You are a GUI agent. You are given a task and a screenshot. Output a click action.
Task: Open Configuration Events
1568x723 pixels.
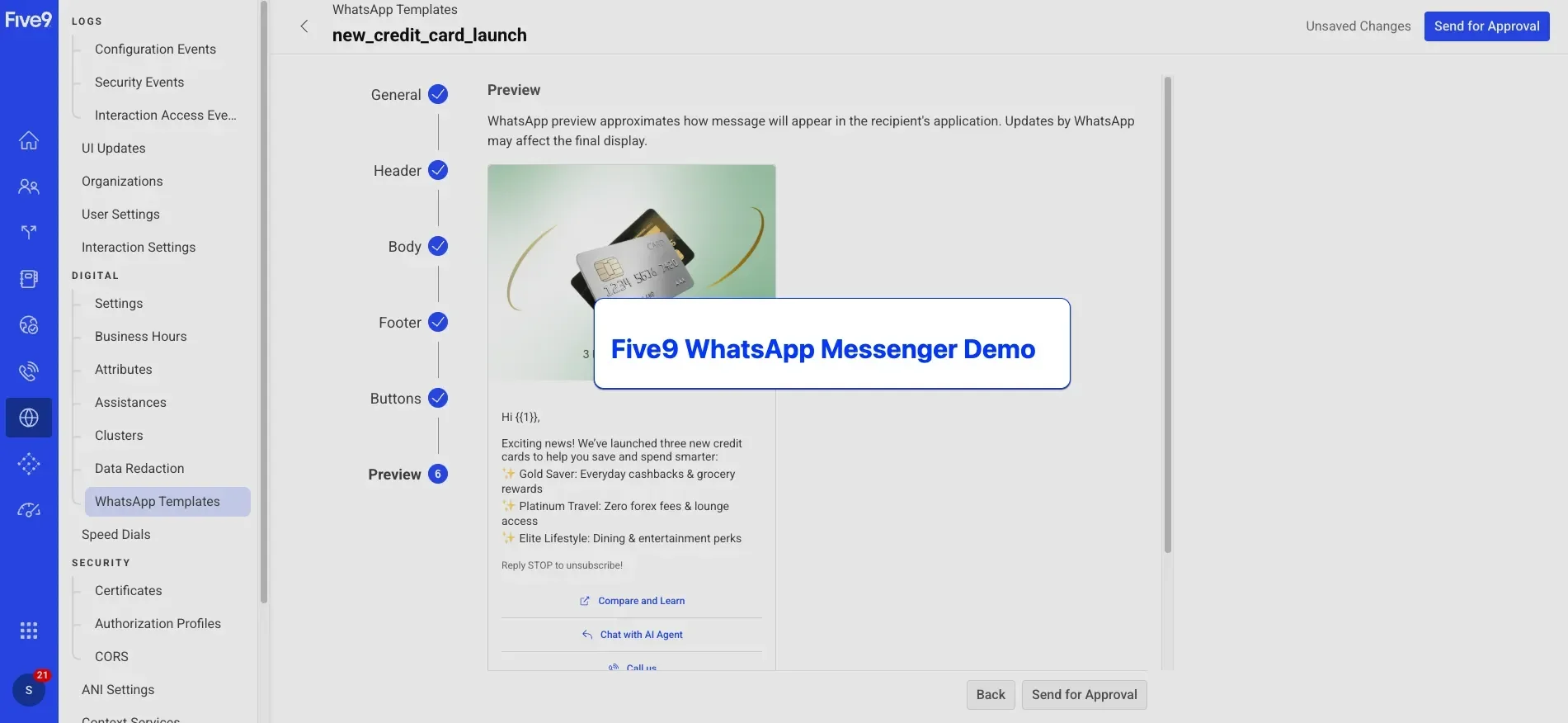[x=155, y=50]
